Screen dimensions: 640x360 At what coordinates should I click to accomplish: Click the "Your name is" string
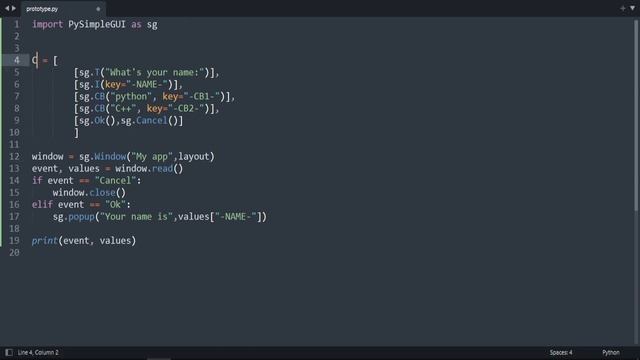(136, 217)
